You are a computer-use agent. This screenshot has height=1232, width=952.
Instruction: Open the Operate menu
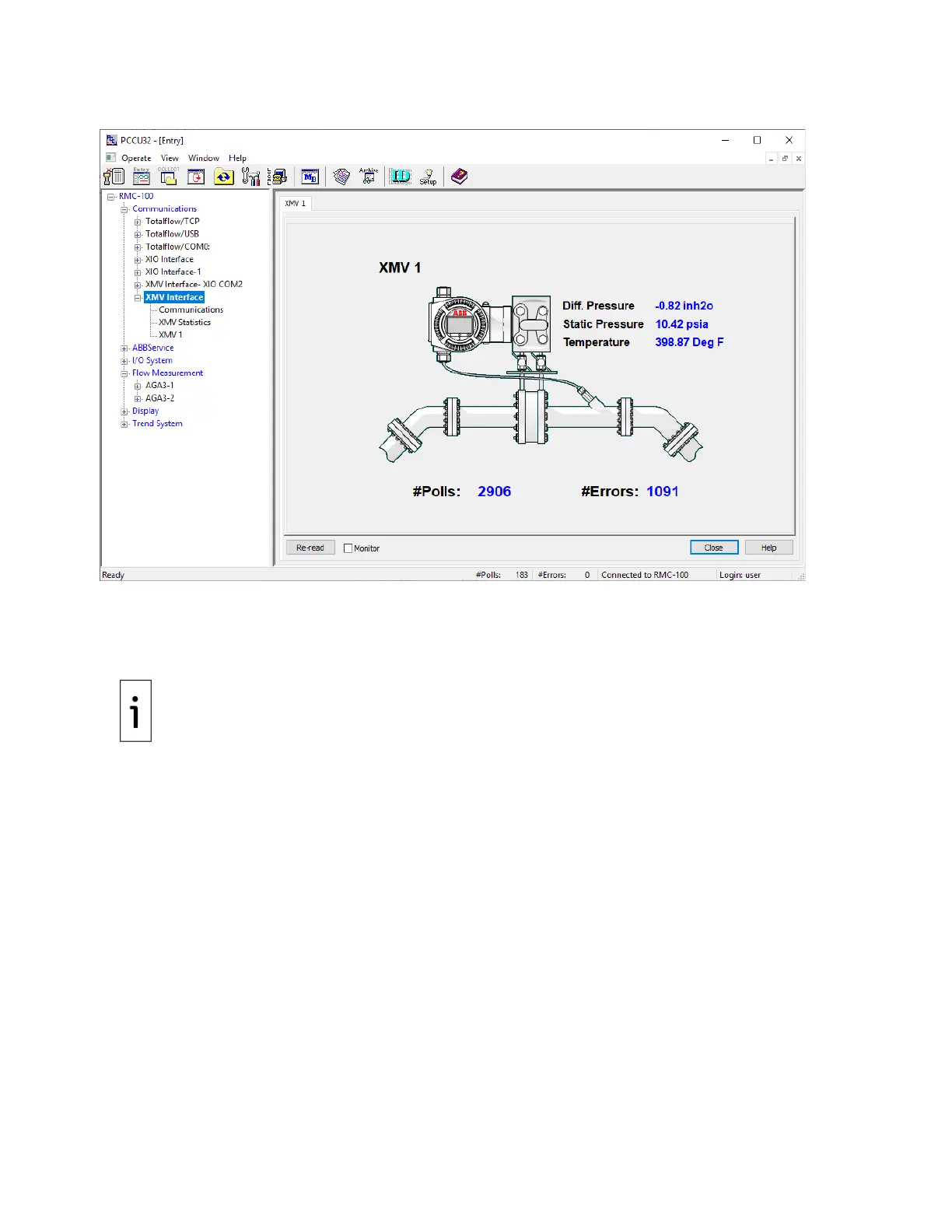[x=136, y=158]
